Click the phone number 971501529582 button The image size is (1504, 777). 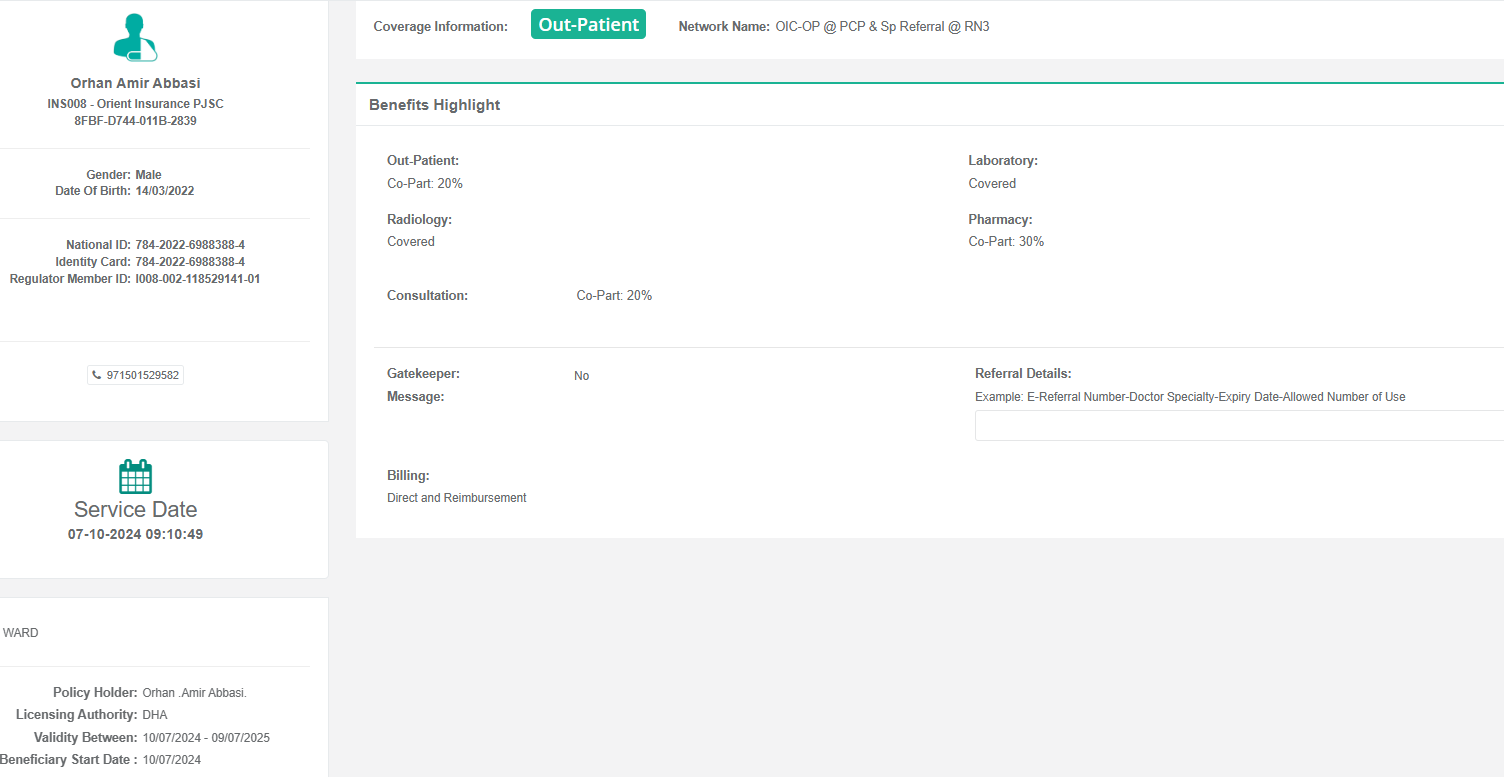(136, 376)
